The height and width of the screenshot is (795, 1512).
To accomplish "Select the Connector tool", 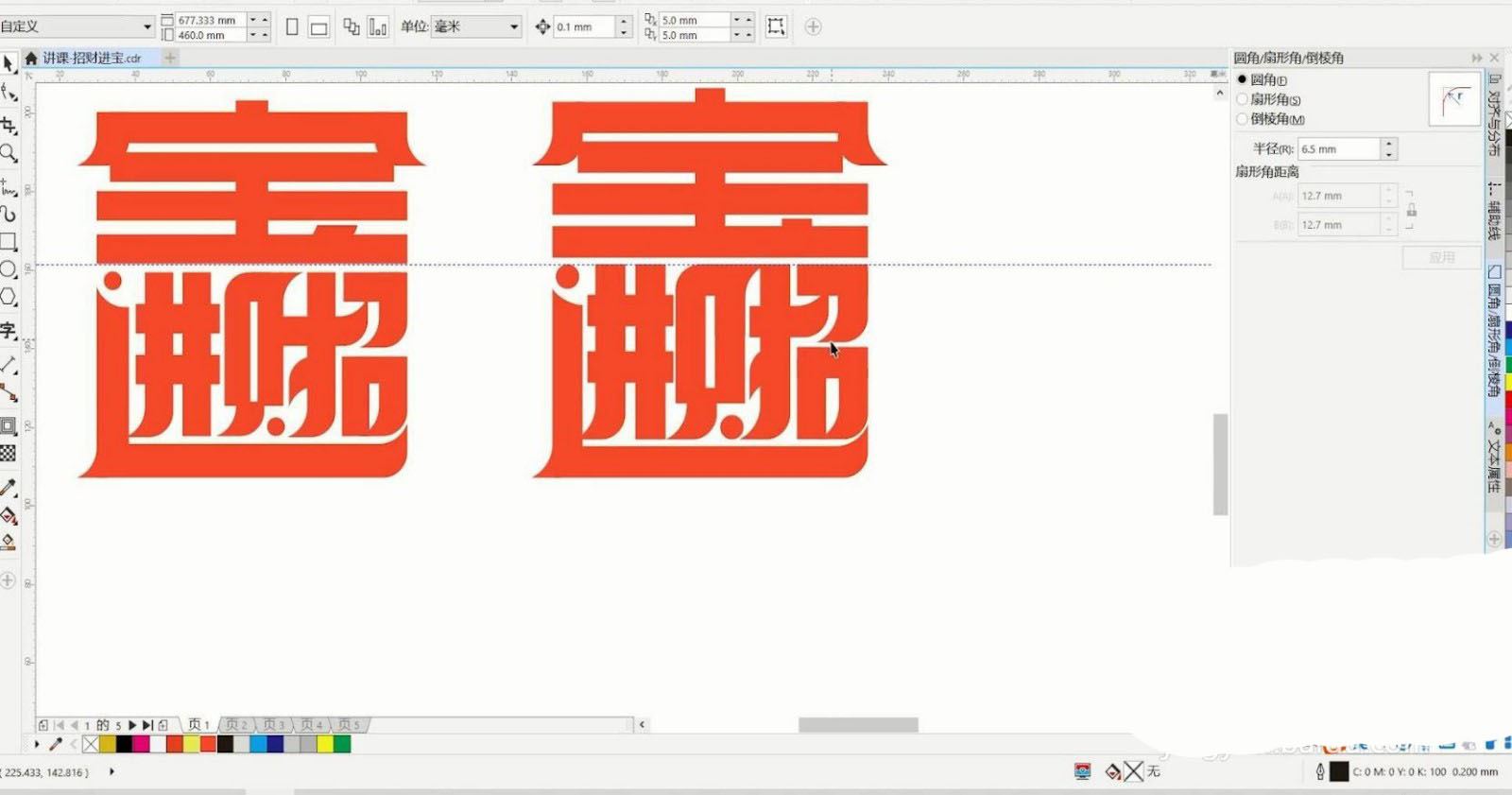I will (x=9, y=392).
